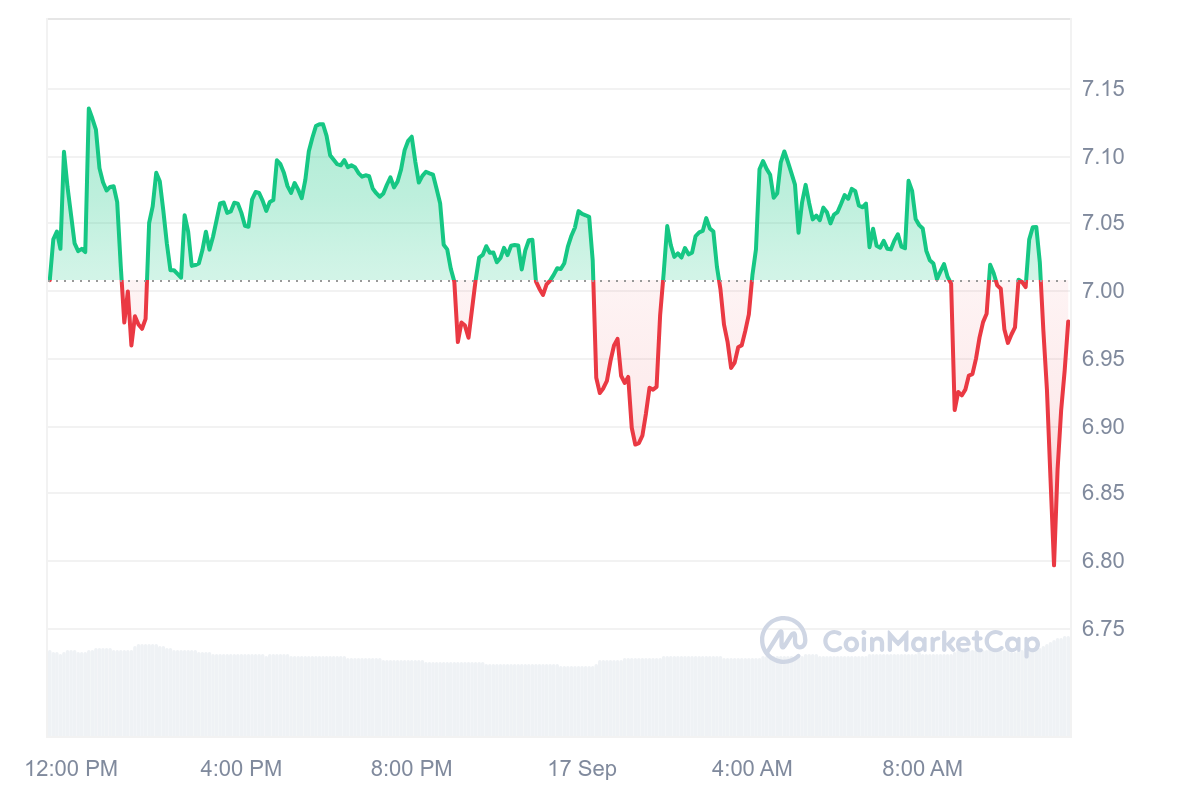
Task: Select the 4:00 PM time axis label
Action: [x=241, y=769]
